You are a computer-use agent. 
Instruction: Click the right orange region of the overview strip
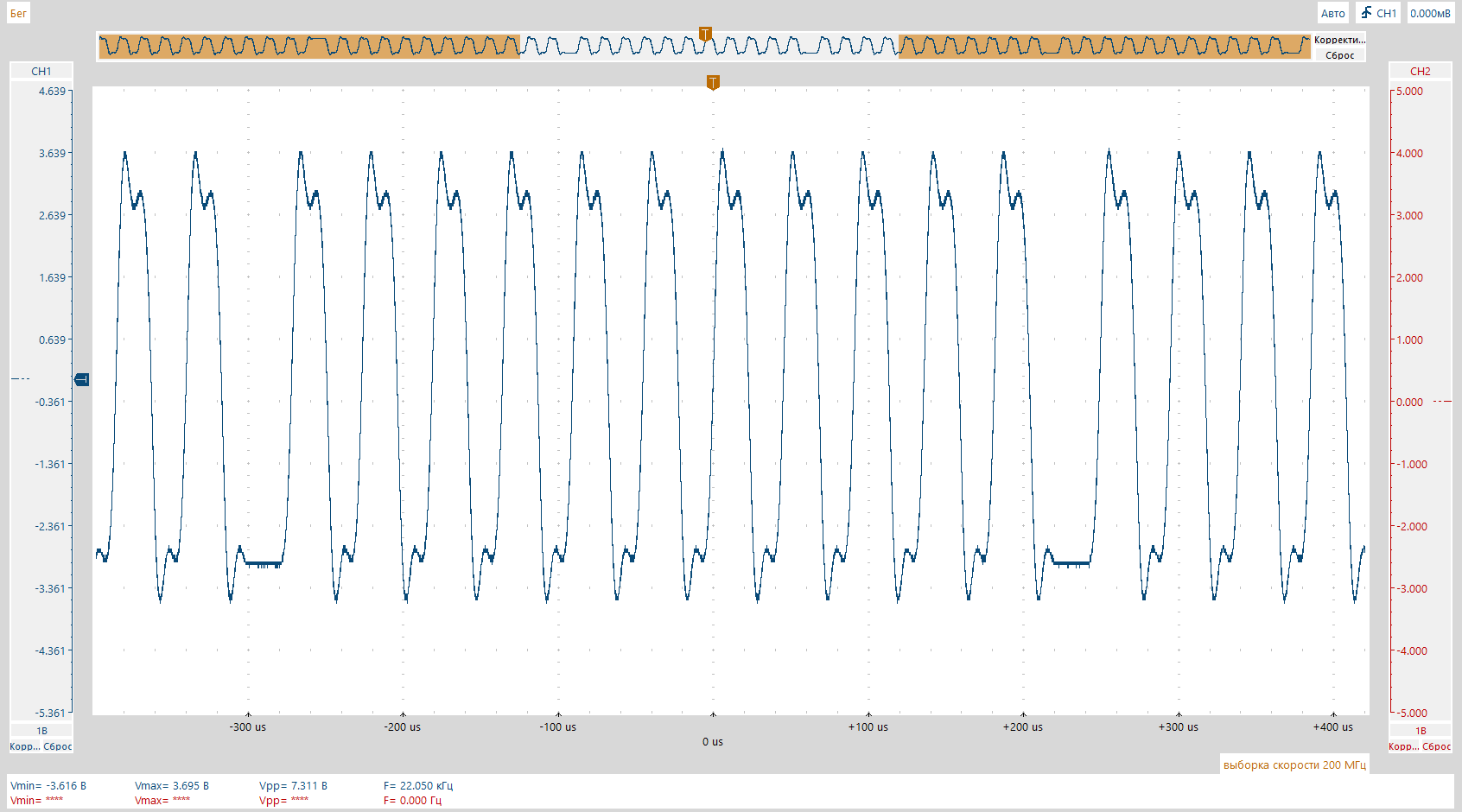pos(1104,46)
